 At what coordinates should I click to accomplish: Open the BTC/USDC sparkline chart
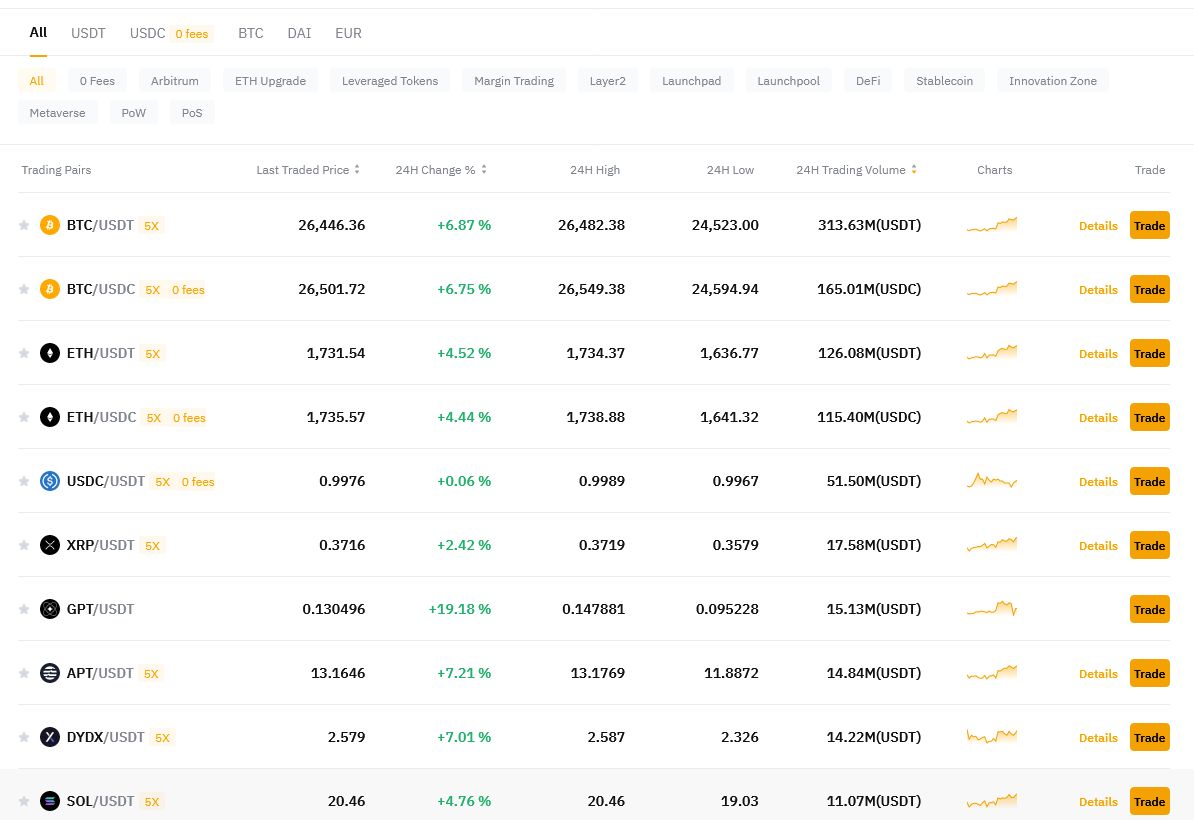point(991,289)
